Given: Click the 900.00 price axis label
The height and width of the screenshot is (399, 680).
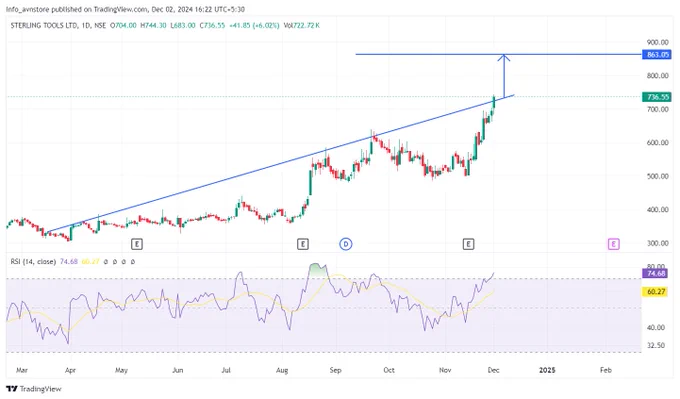Looking at the screenshot, I should (x=657, y=42).
